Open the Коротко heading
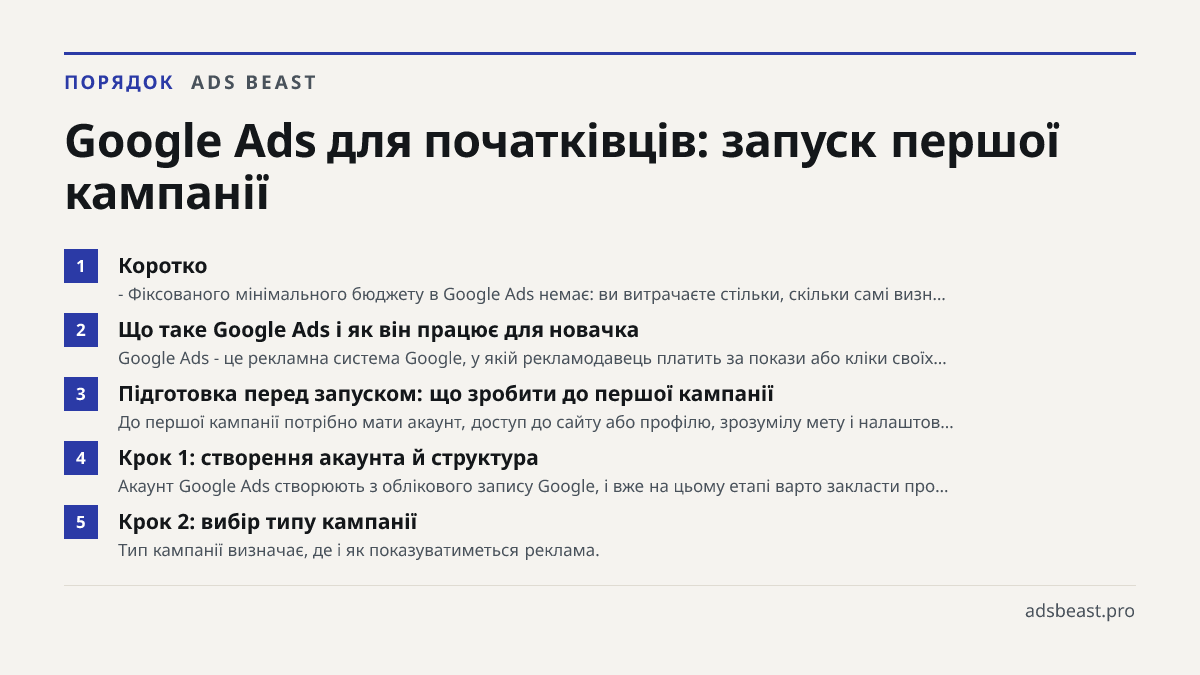This screenshot has width=1200, height=675. coord(163,266)
